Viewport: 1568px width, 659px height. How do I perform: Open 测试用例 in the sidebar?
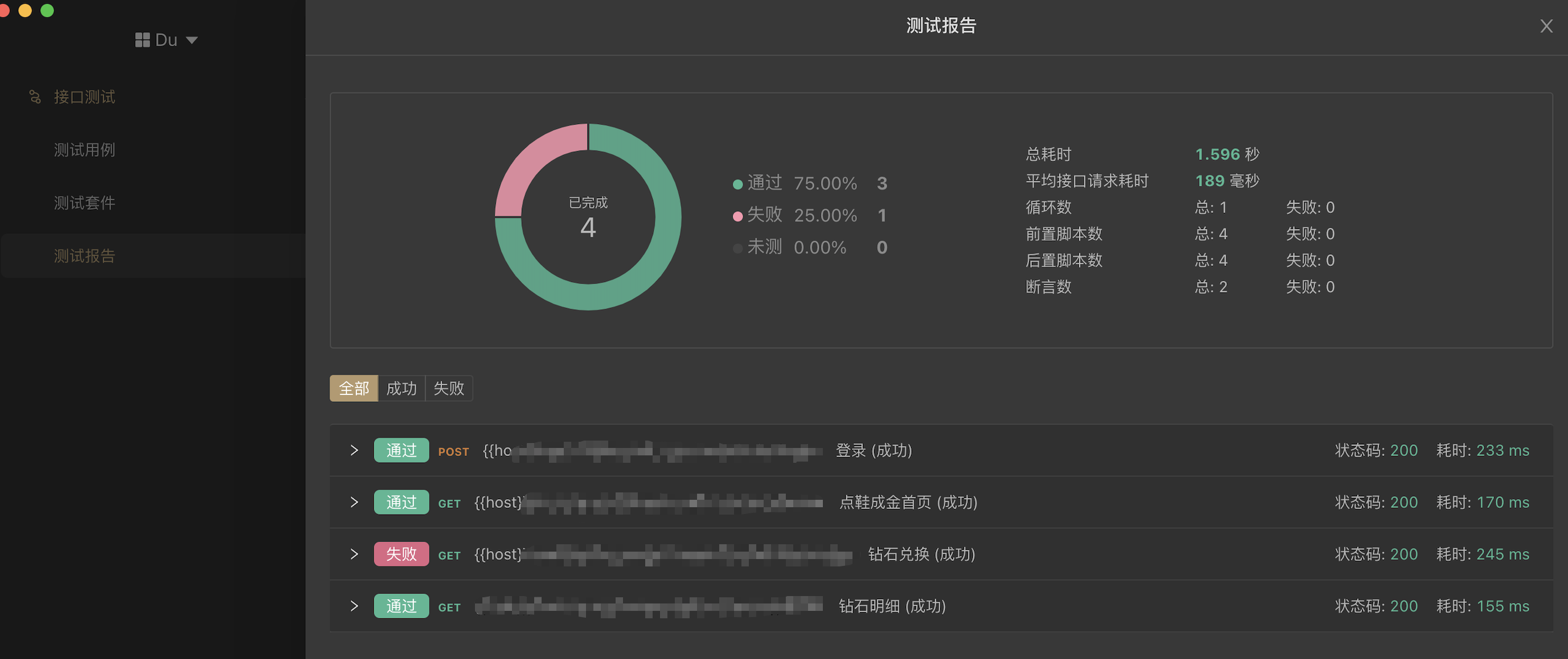coord(85,150)
